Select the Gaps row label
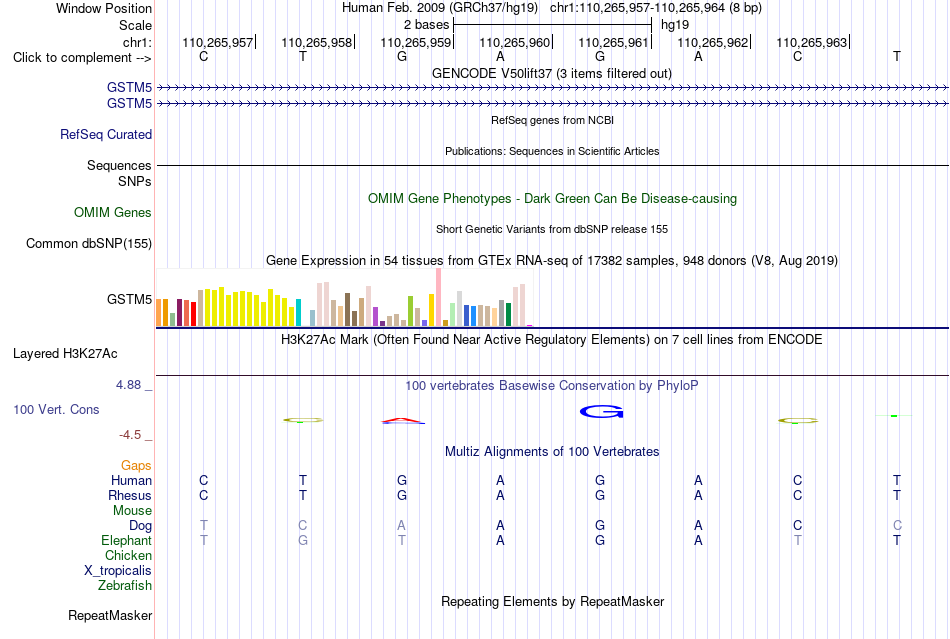The image size is (950, 639). 136,465
